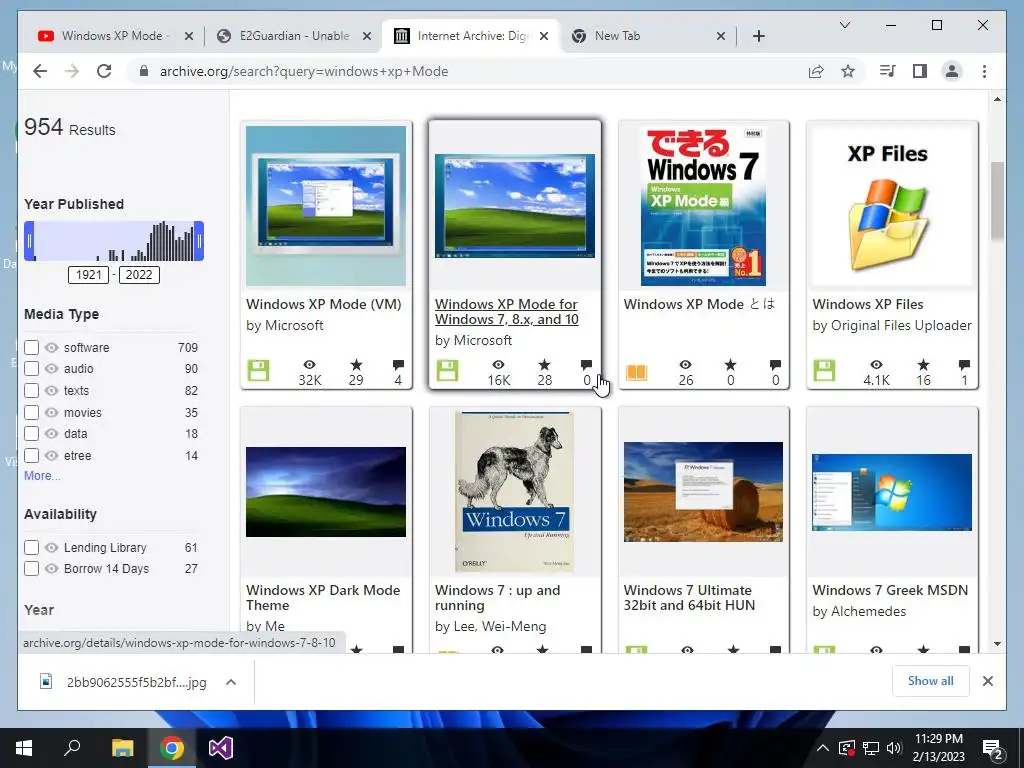Open the Windows 7 Ultimate 32bit and 64bit HUN thumbnail
The height and width of the screenshot is (768, 1024).
coord(703,492)
